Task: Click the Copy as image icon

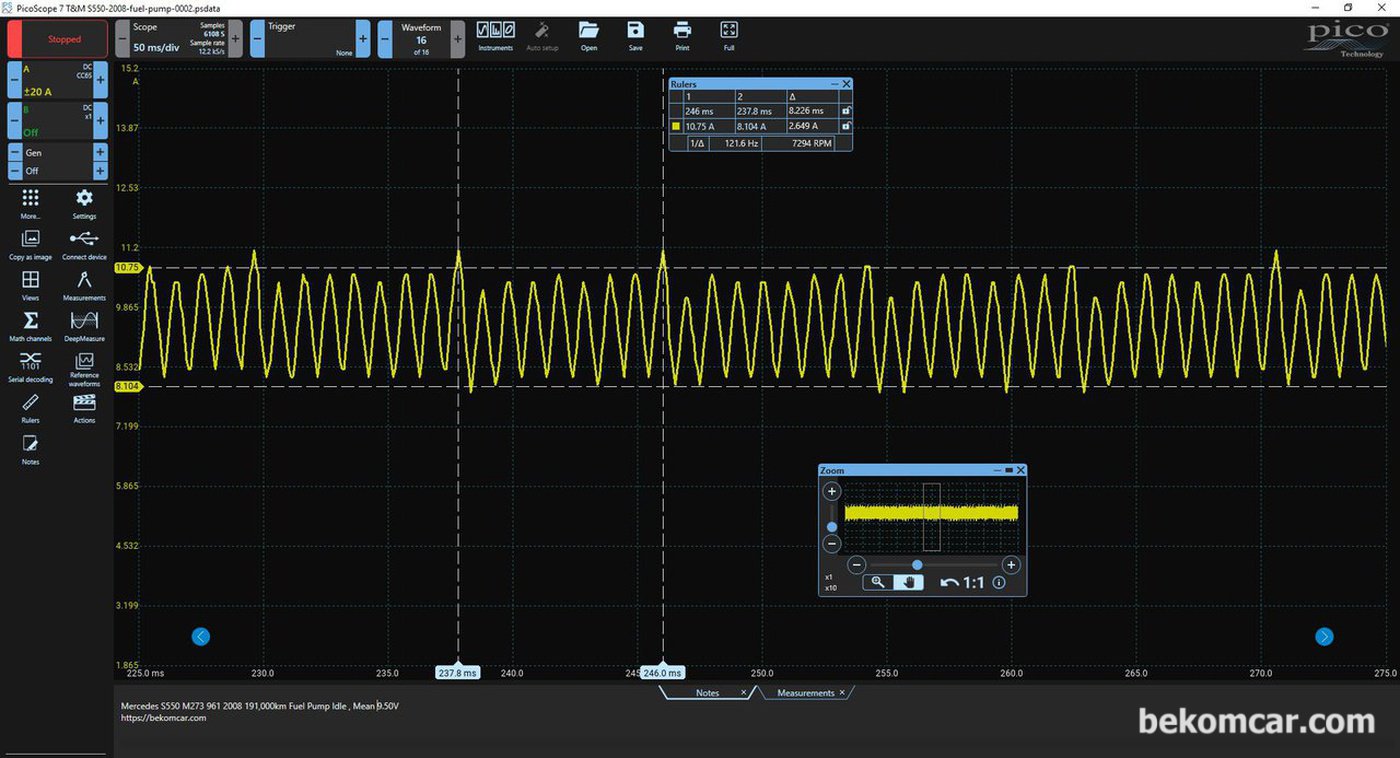Action: point(30,244)
